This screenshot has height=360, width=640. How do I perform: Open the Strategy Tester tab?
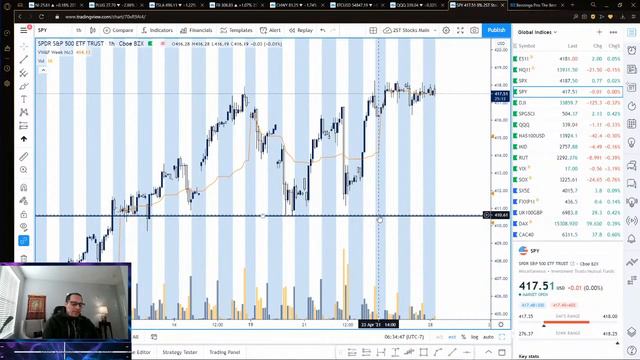click(180, 352)
